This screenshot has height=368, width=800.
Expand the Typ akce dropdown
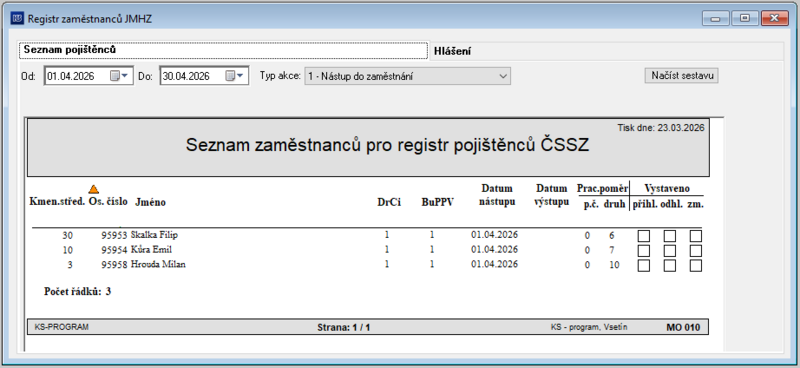tap(503, 77)
